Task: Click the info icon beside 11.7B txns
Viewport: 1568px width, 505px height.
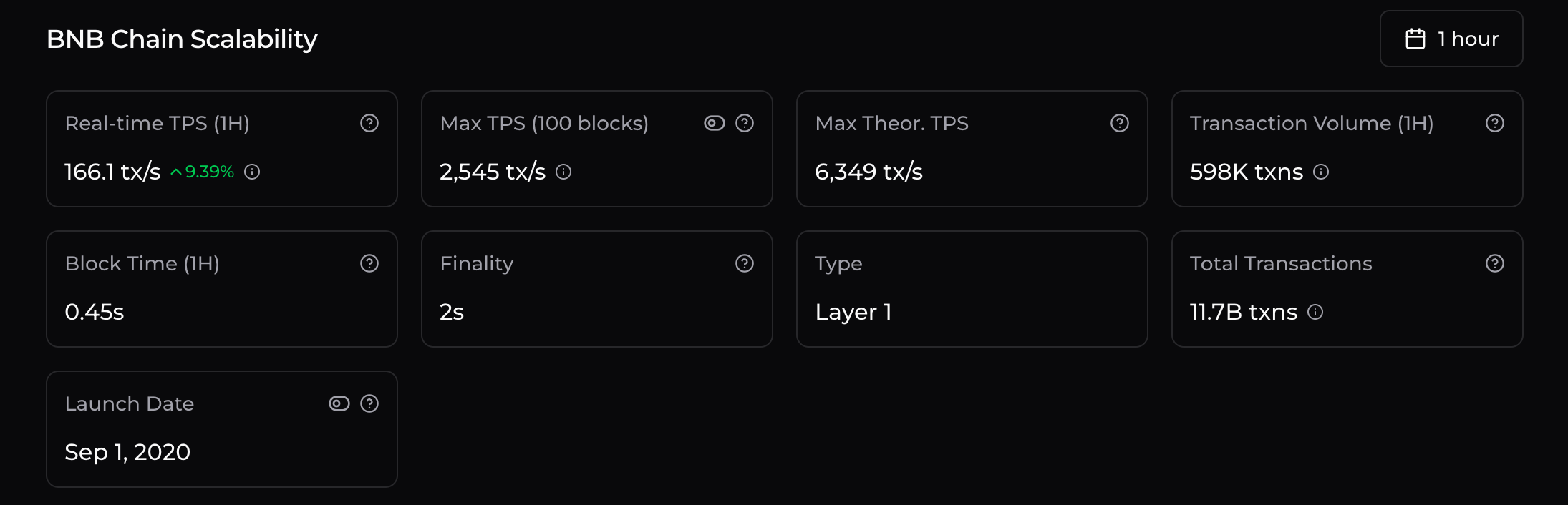Action: click(1316, 312)
